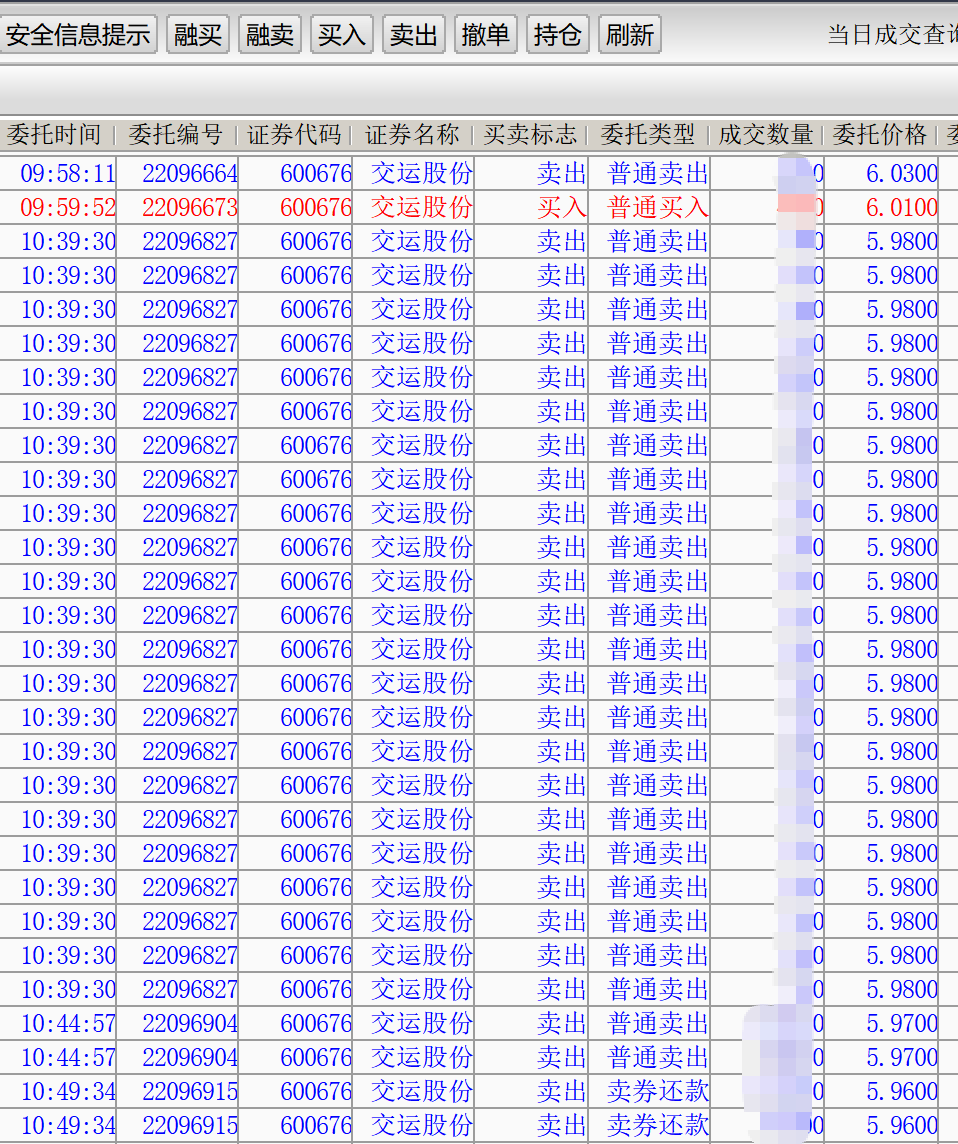Viewport: 958px width, 1144px height.
Task: Click 普通卖出 in the 22096664 row
Action: tap(658, 174)
